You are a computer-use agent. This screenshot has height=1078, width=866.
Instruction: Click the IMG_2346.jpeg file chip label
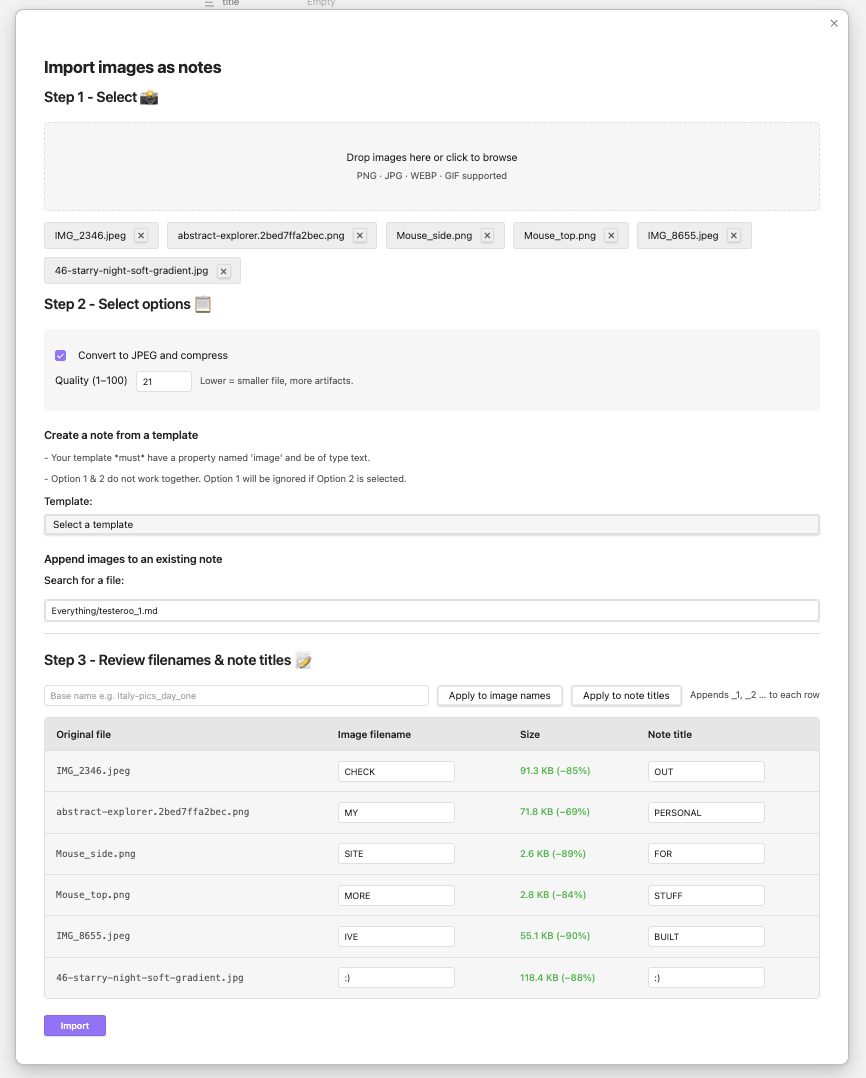90,235
